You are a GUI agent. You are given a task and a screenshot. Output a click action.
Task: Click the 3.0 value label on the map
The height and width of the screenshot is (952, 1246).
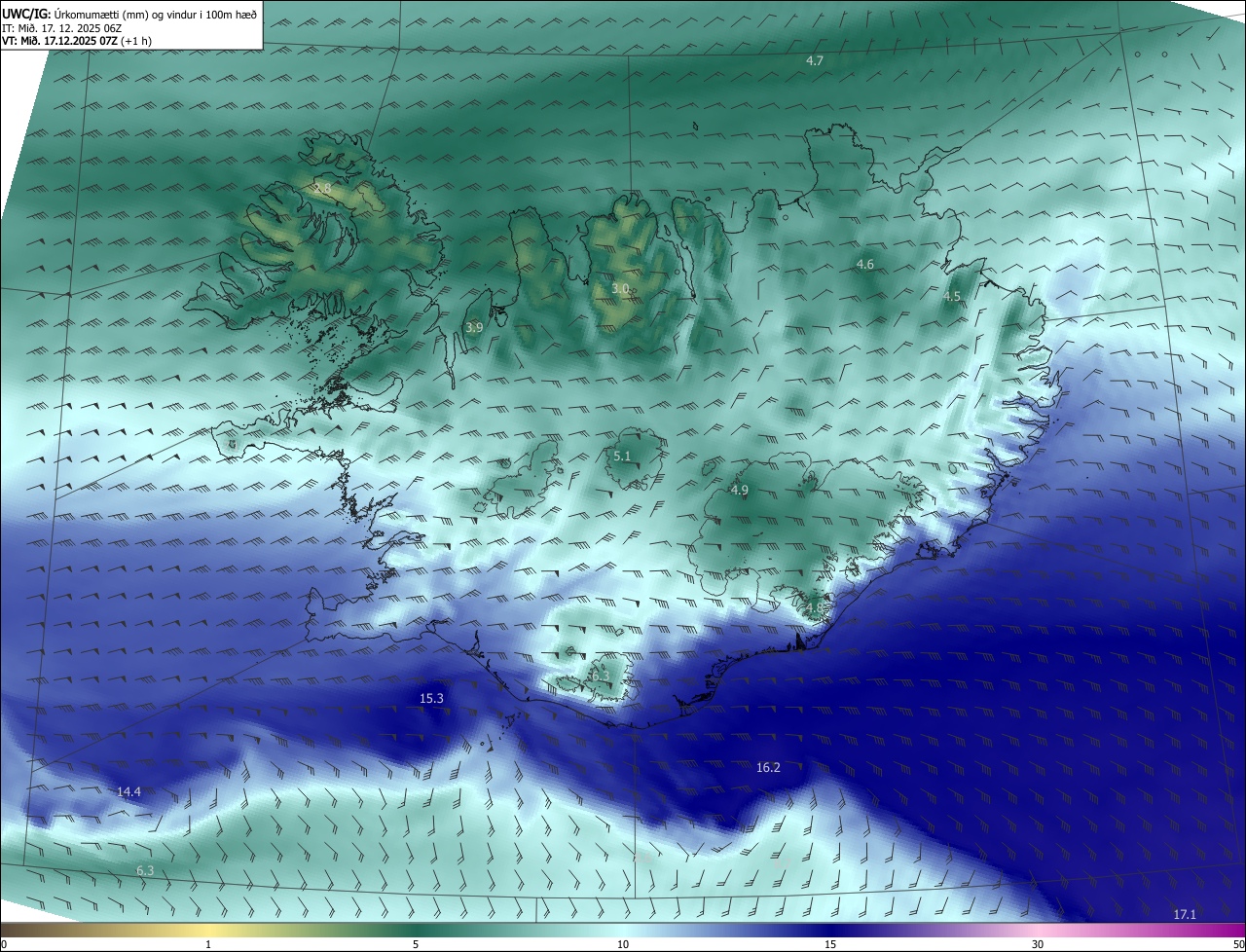tap(620, 289)
